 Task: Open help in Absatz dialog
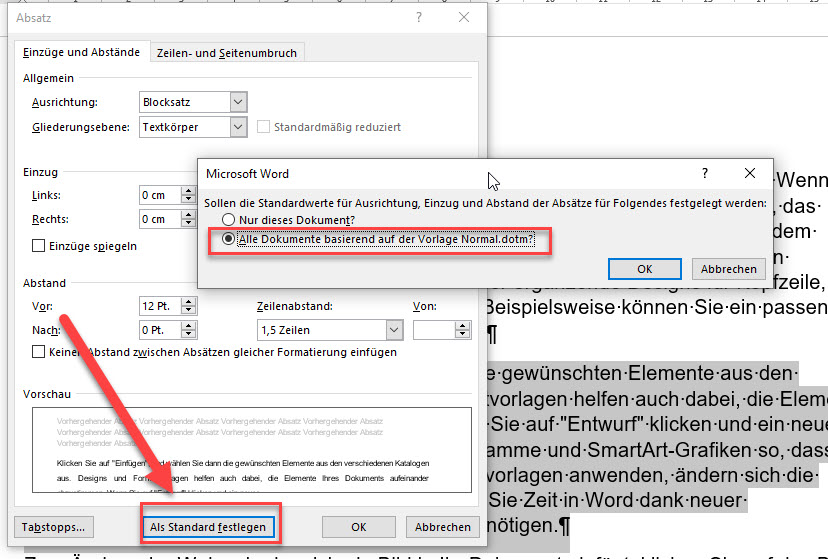tap(419, 17)
